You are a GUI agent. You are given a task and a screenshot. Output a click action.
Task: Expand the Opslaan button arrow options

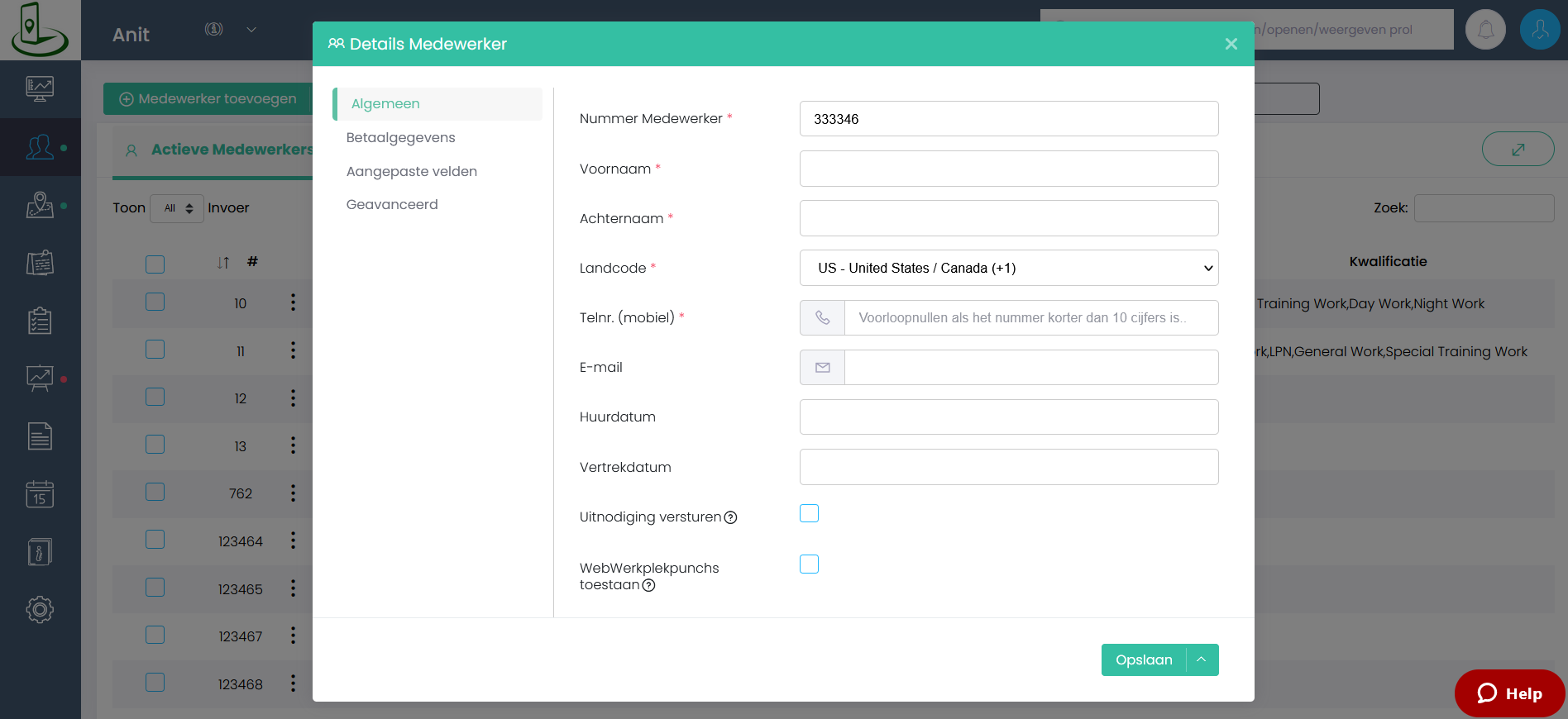coord(1202,659)
